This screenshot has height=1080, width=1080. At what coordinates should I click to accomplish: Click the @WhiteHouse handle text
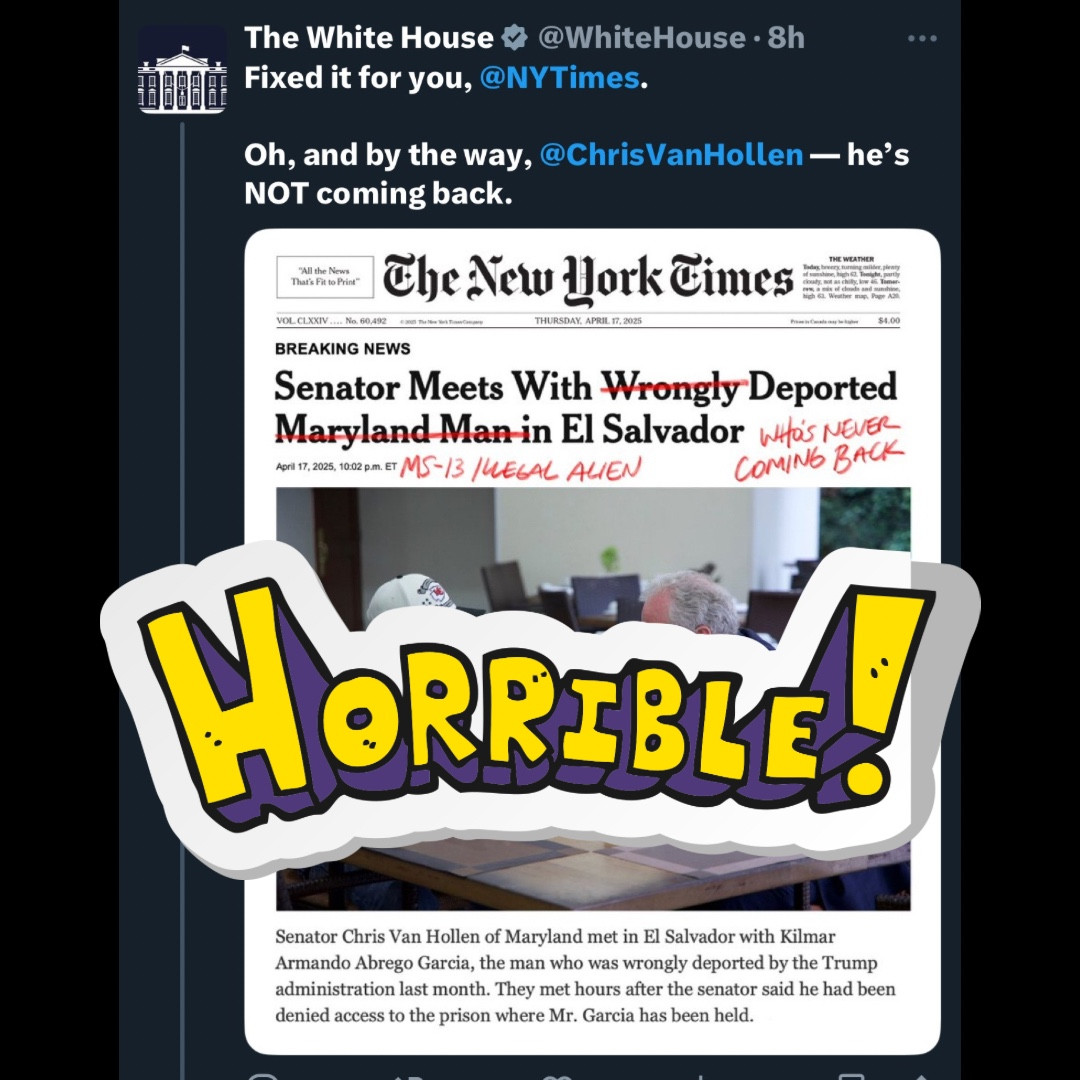(641, 38)
